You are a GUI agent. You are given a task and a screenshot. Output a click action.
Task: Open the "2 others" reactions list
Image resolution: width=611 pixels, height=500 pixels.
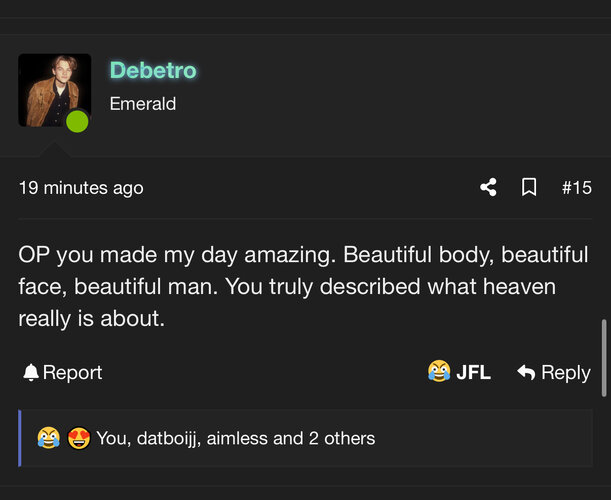click(x=341, y=438)
